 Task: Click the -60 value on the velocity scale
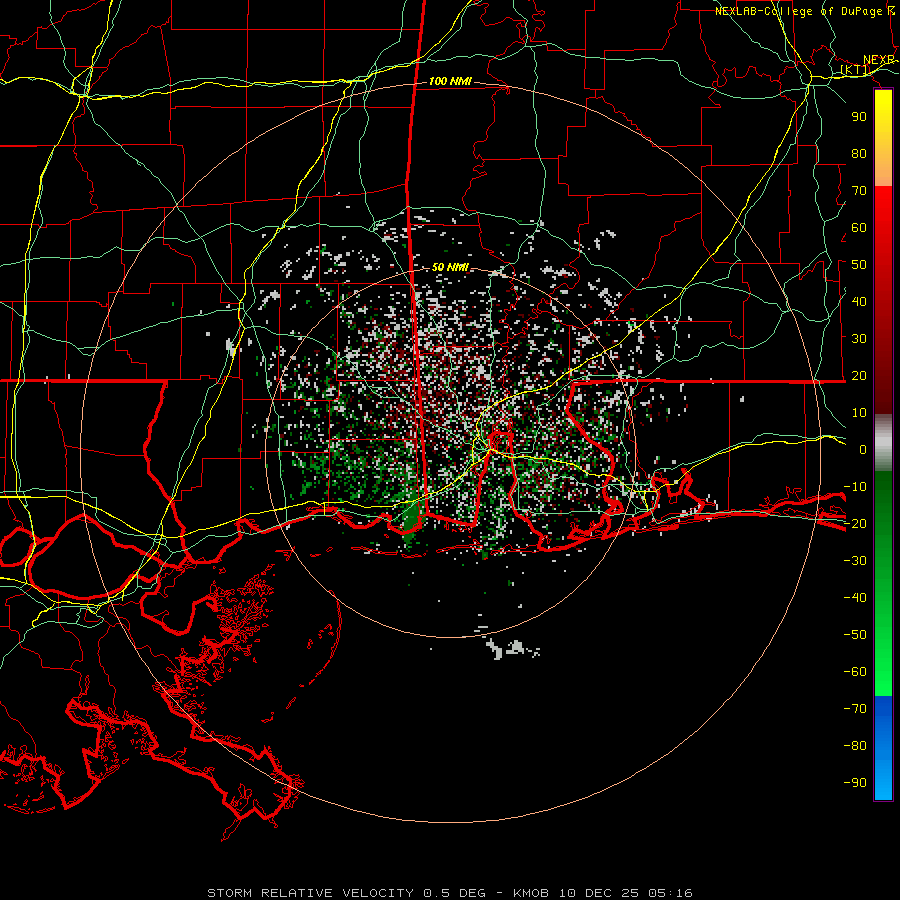pyautogui.click(x=855, y=672)
